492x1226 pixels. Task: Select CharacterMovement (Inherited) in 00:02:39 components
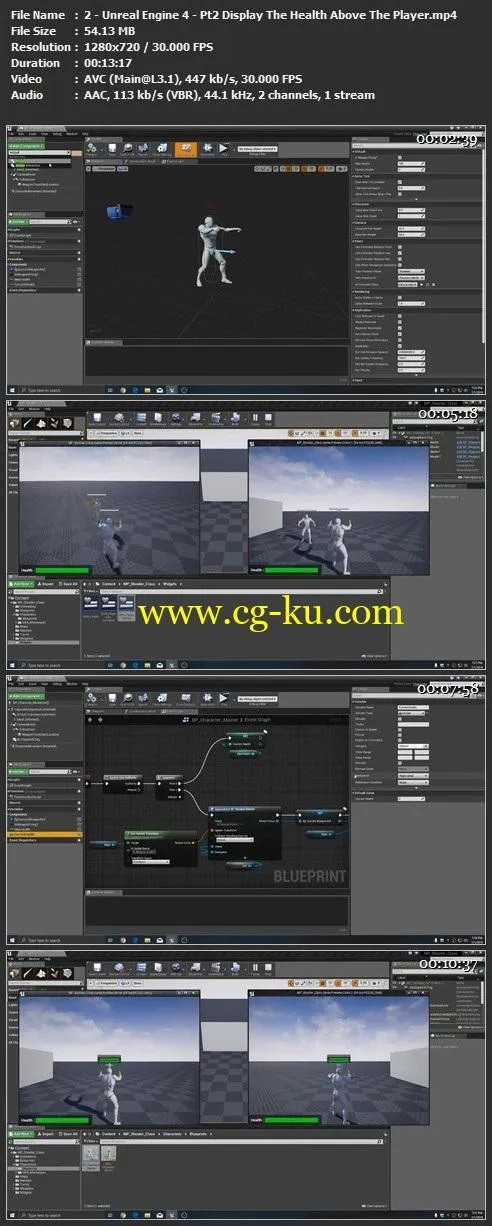35,190
